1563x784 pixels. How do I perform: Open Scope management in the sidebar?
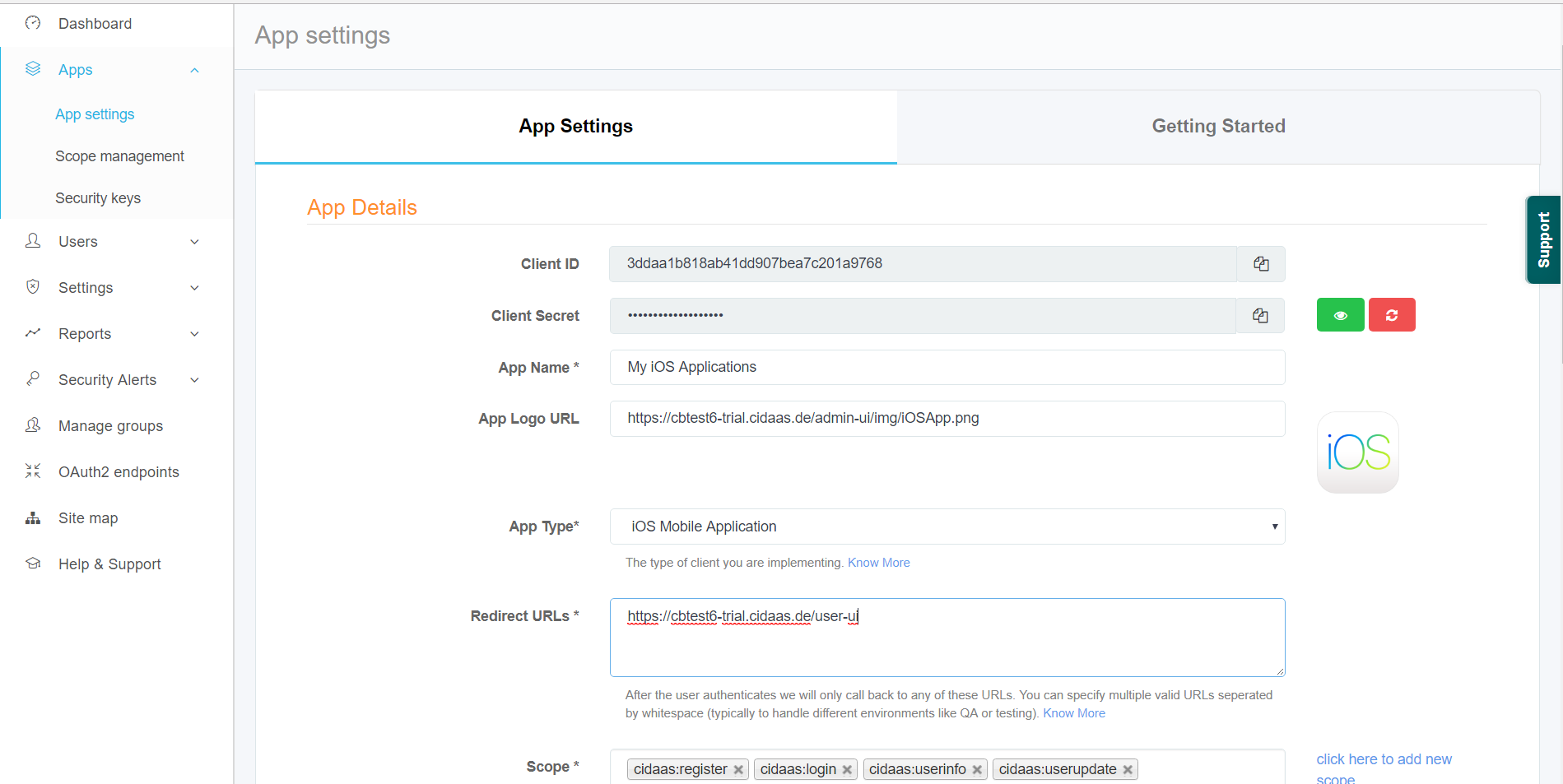(119, 156)
